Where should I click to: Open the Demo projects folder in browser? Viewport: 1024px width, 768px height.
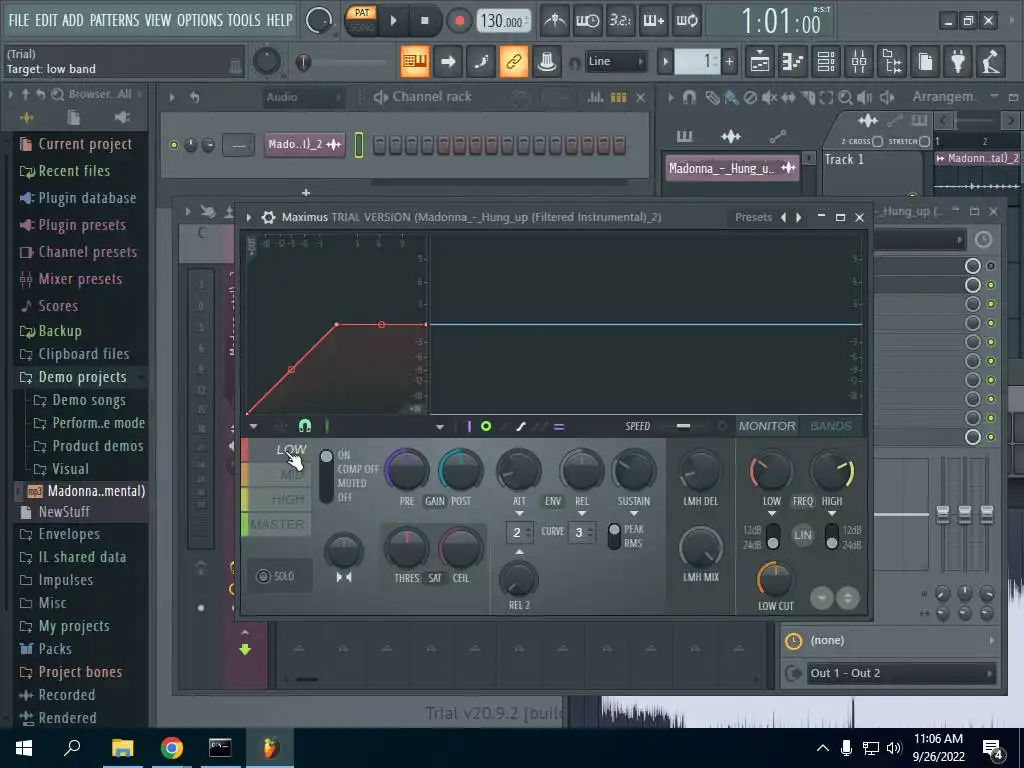pyautogui.click(x=80, y=377)
